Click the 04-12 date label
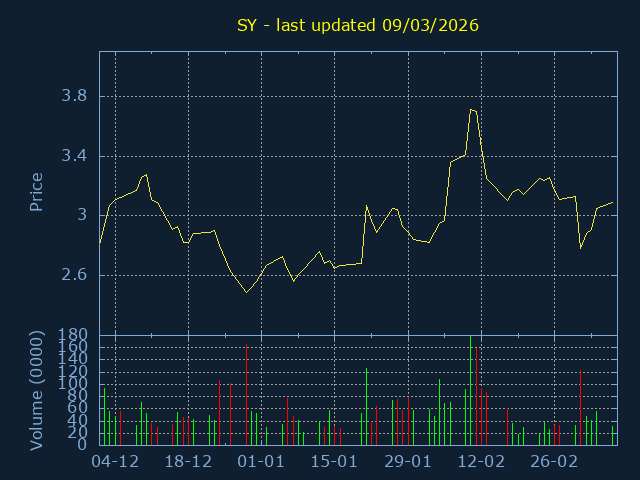Screen dimensions: 640x480 (115, 462)
